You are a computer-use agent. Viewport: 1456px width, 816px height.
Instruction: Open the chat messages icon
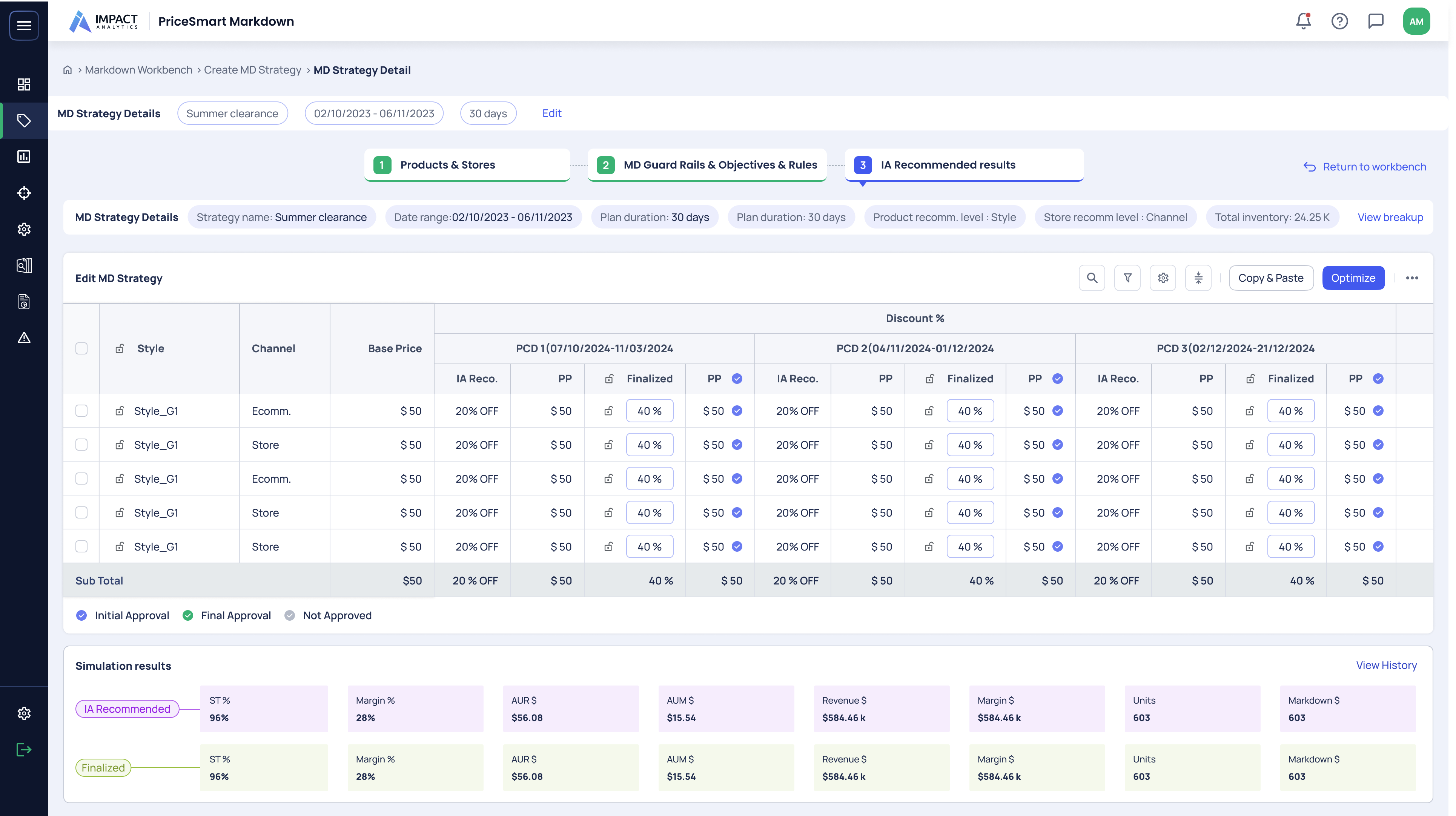[x=1376, y=21]
